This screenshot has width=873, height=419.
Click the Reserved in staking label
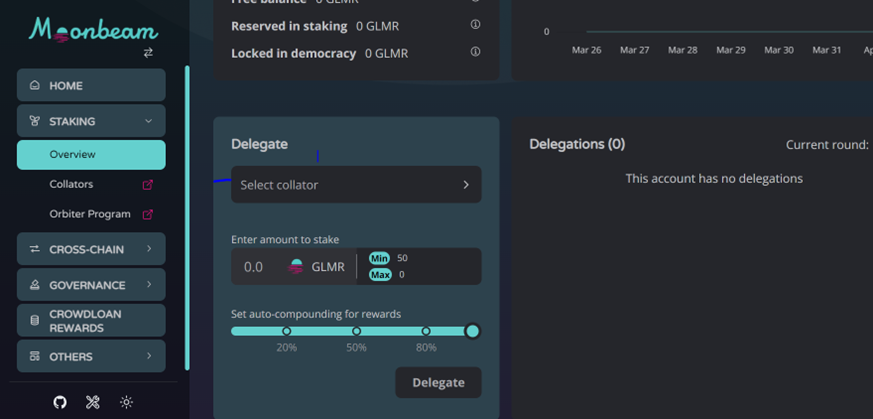[289, 26]
